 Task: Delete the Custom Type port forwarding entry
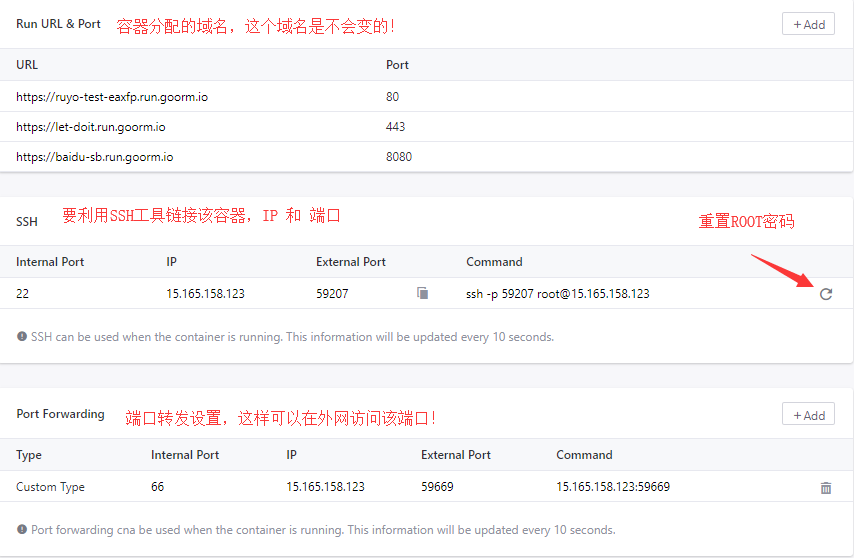click(x=826, y=488)
